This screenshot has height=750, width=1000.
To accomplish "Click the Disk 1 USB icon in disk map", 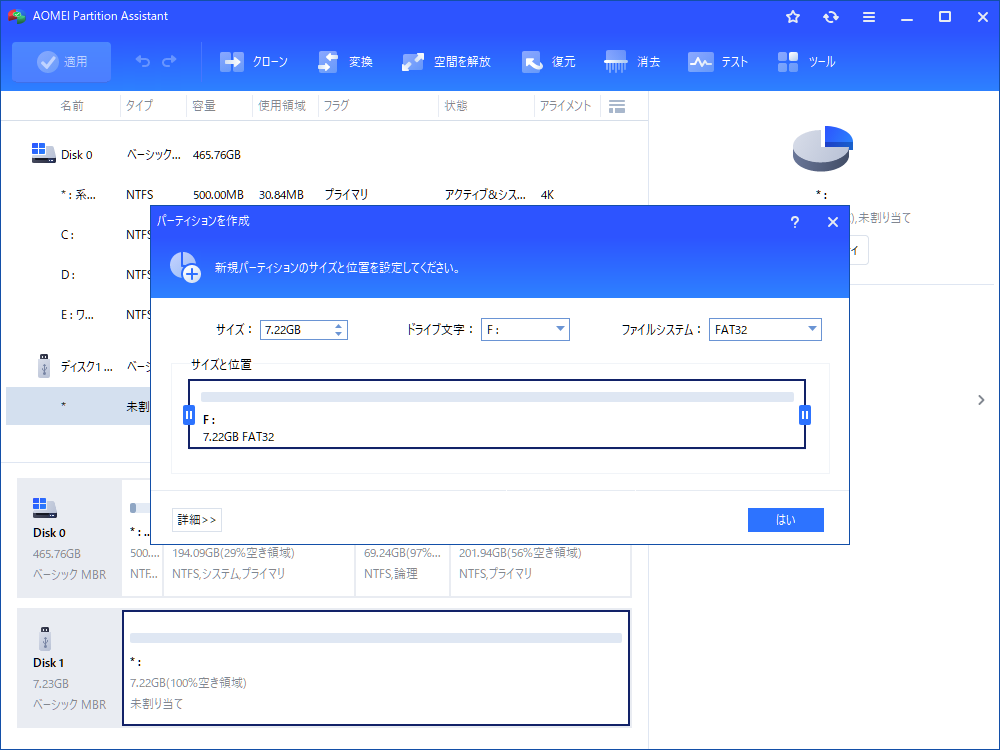I will point(45,638).
